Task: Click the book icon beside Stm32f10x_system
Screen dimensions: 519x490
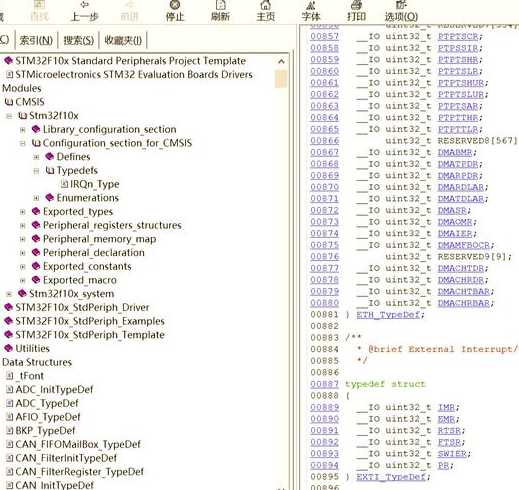Action: pyautogui.click(x=22, y=293)
